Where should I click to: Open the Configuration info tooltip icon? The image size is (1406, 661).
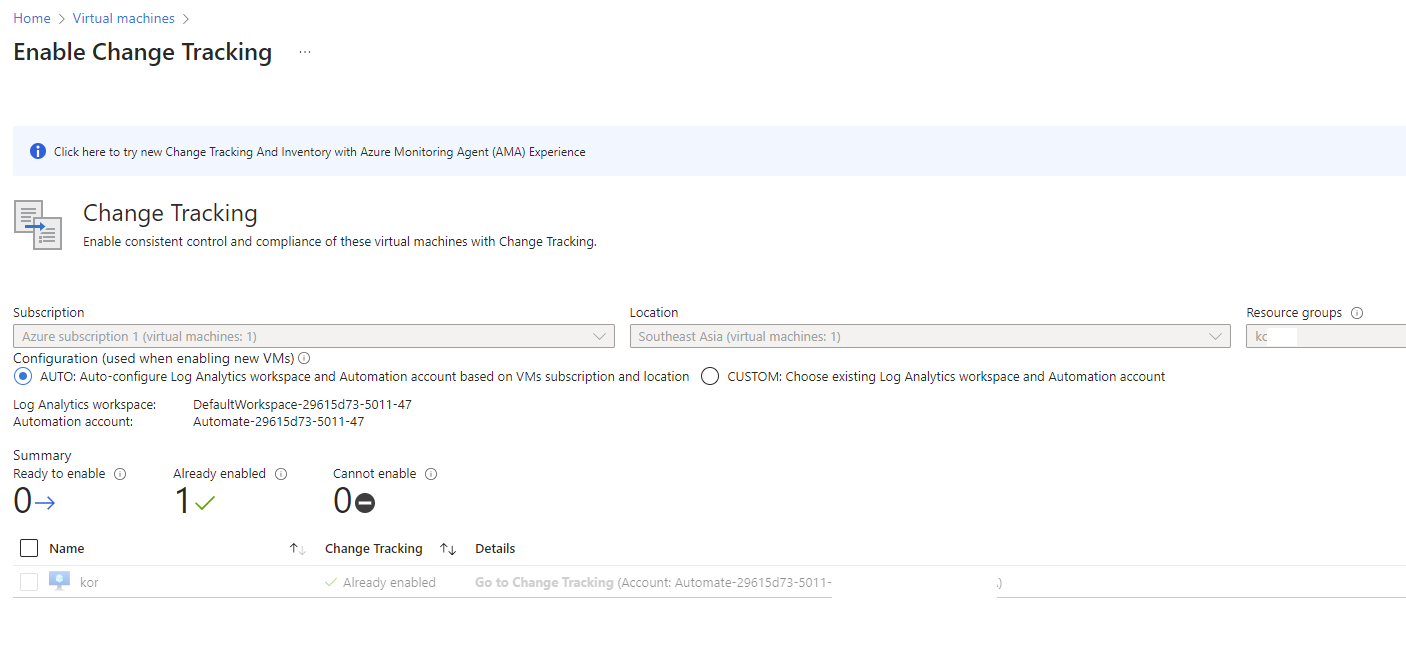tap(303, 357)
